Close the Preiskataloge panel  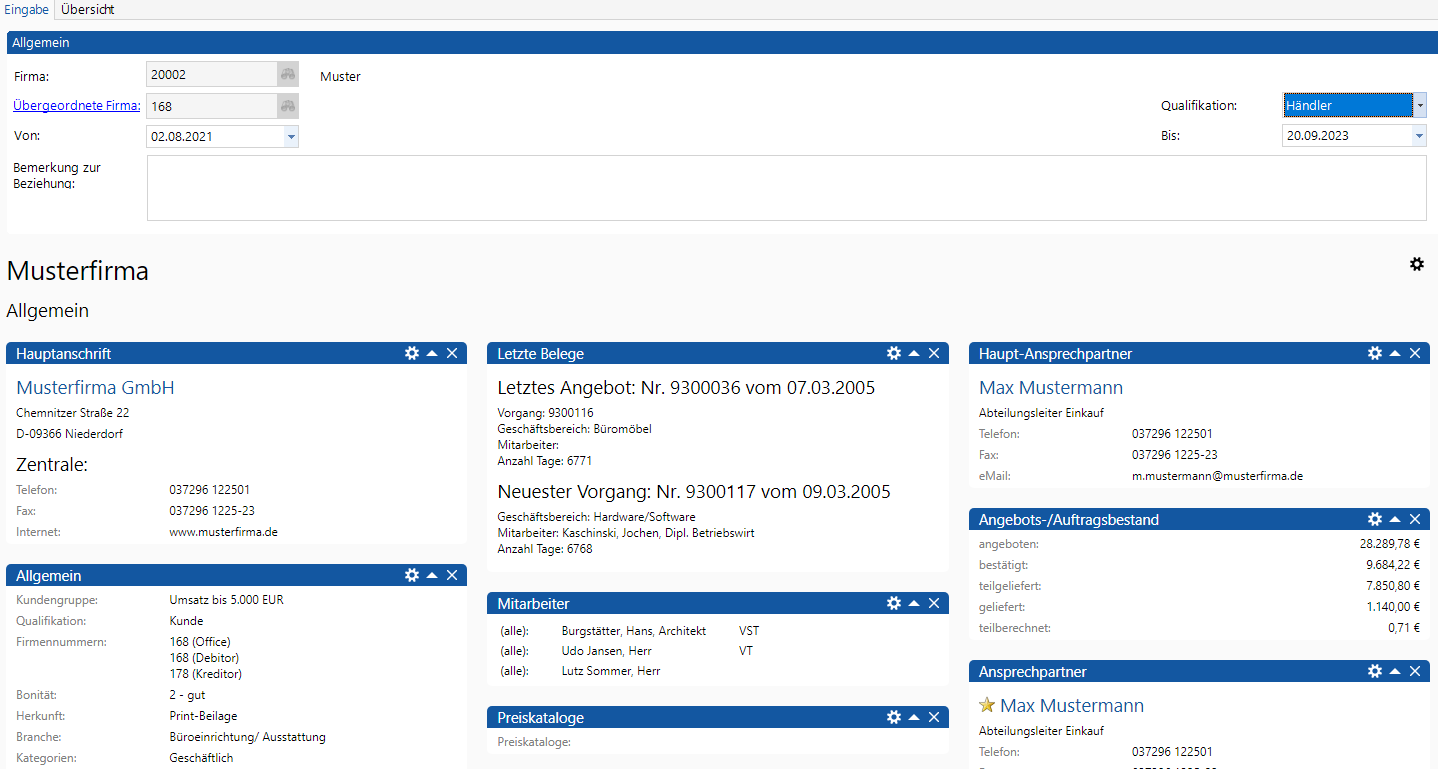[934, 717]
